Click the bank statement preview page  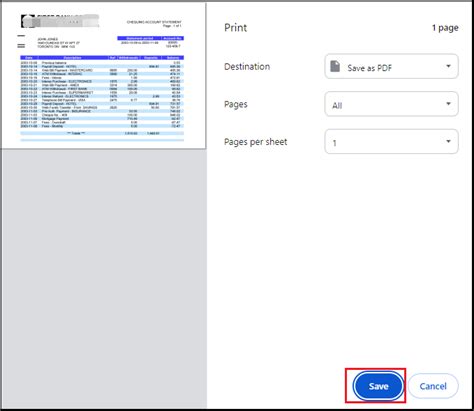click(104, 76)
